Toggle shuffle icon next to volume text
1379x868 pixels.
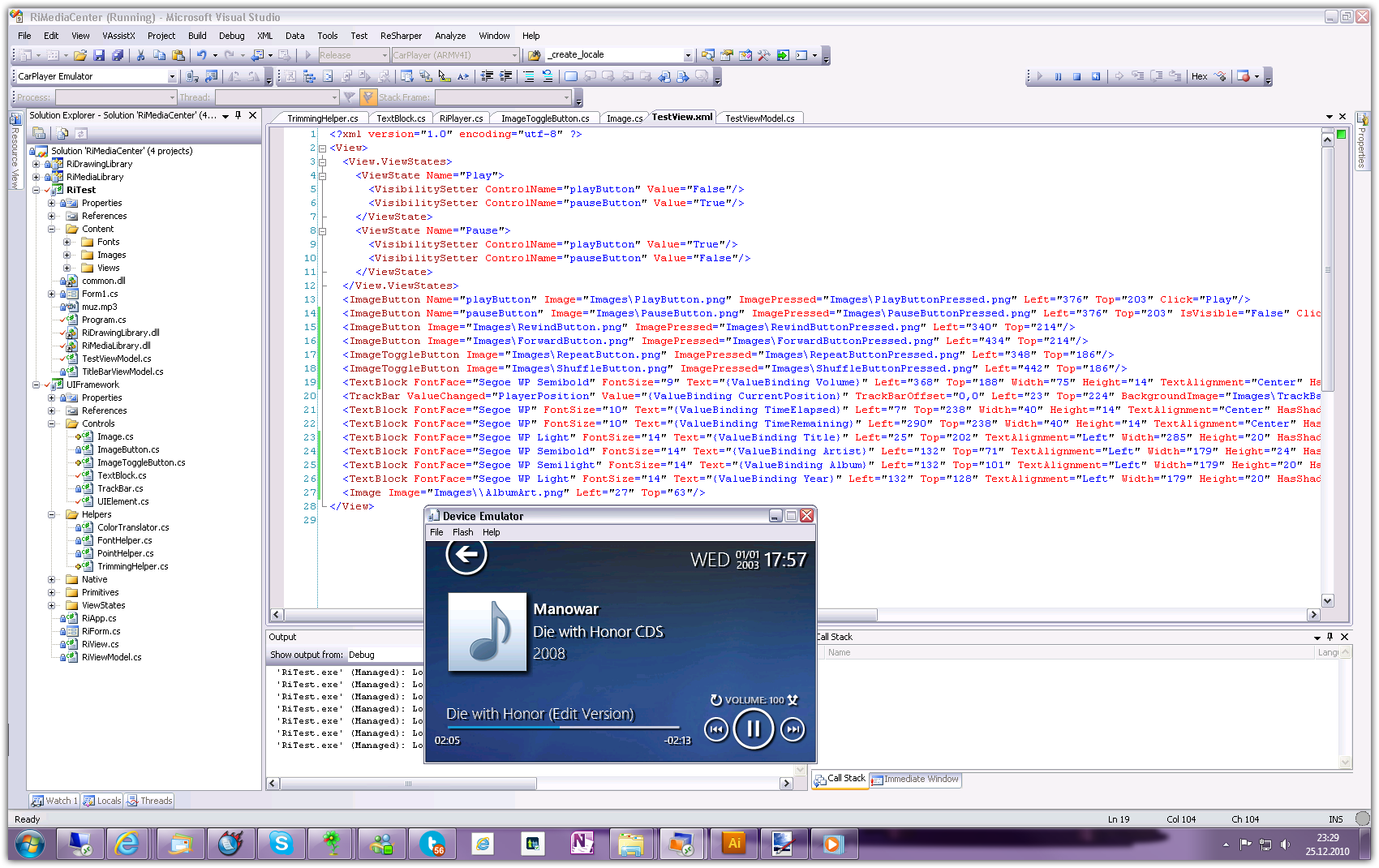pos(793,700)
